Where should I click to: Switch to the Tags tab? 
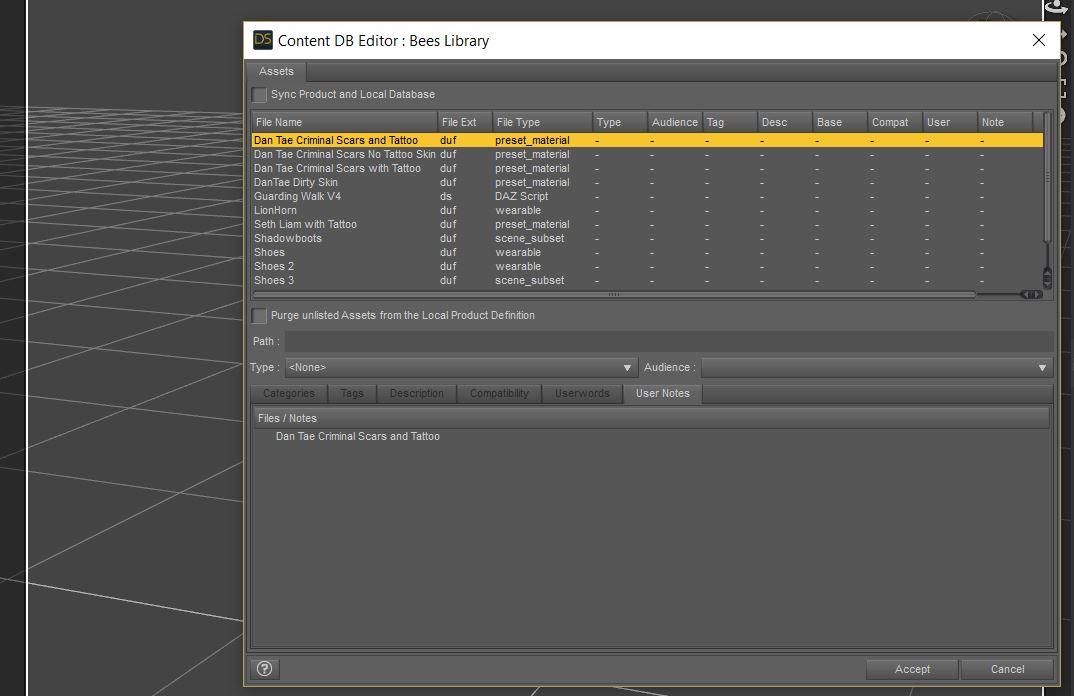pyautogui.click(x=352, y=393)
